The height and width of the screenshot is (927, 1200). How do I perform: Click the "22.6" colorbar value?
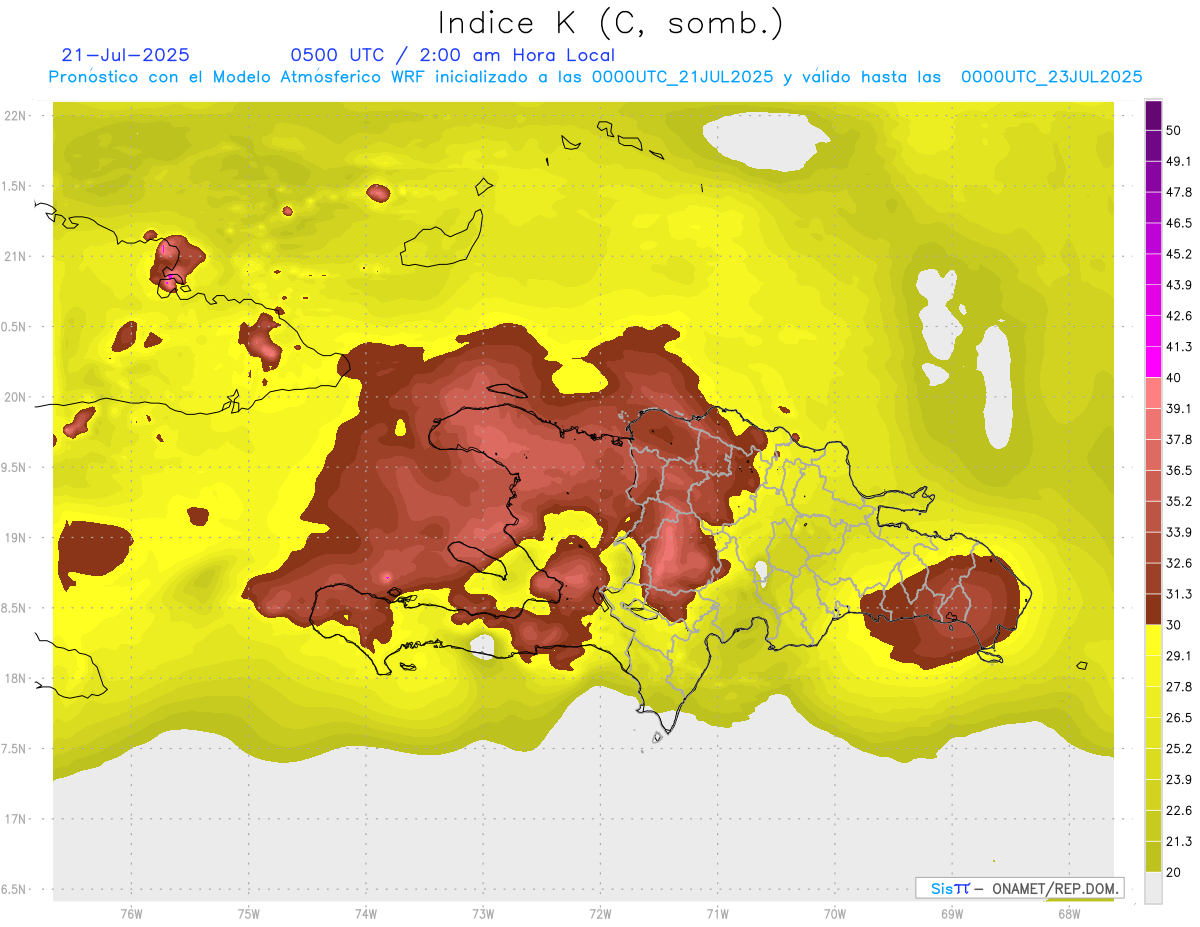point(1179,810)
